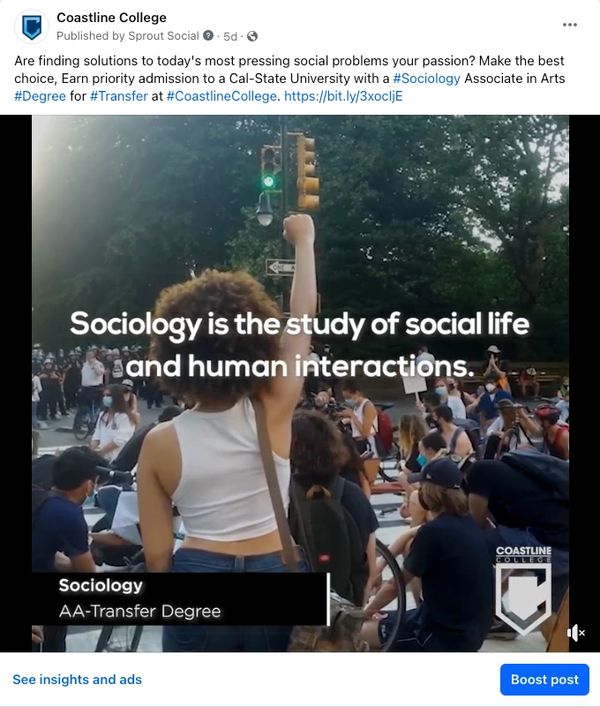Click See insights and ads
The width and height of the screenshot is (600, 707).
tap(77, 680)
